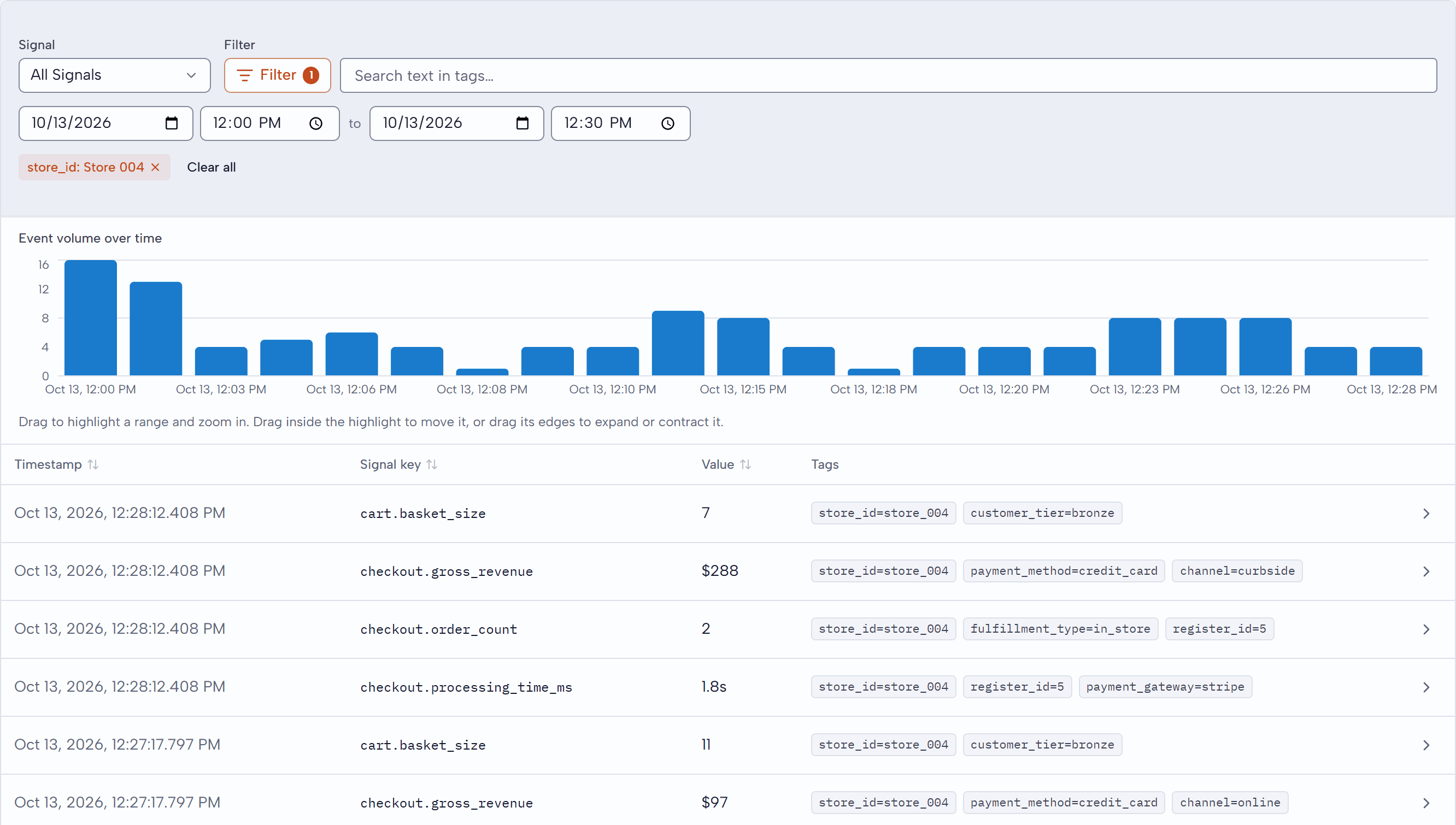Expand the checkout.order_count row
The image size is (1456, 825).
(1426, 629)
